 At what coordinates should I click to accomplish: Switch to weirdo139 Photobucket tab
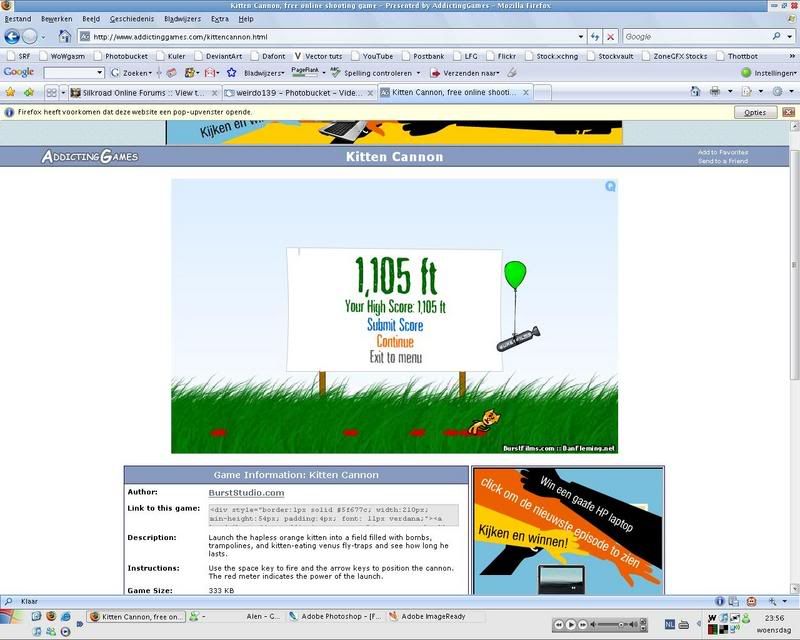coord(298,93)
